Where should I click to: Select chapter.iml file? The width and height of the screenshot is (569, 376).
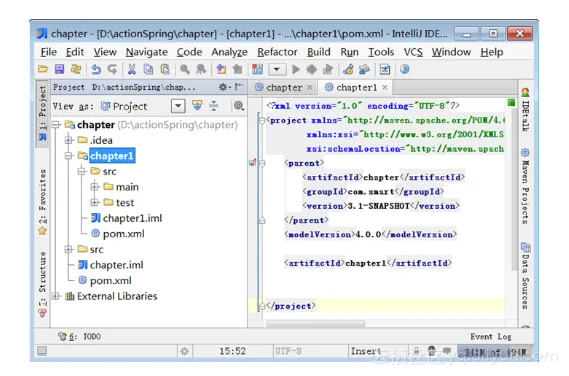pos(111,265)
